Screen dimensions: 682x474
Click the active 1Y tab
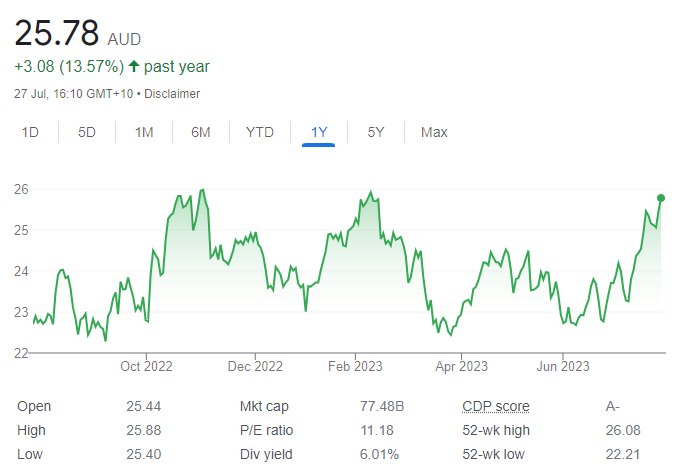click(319, 132)
